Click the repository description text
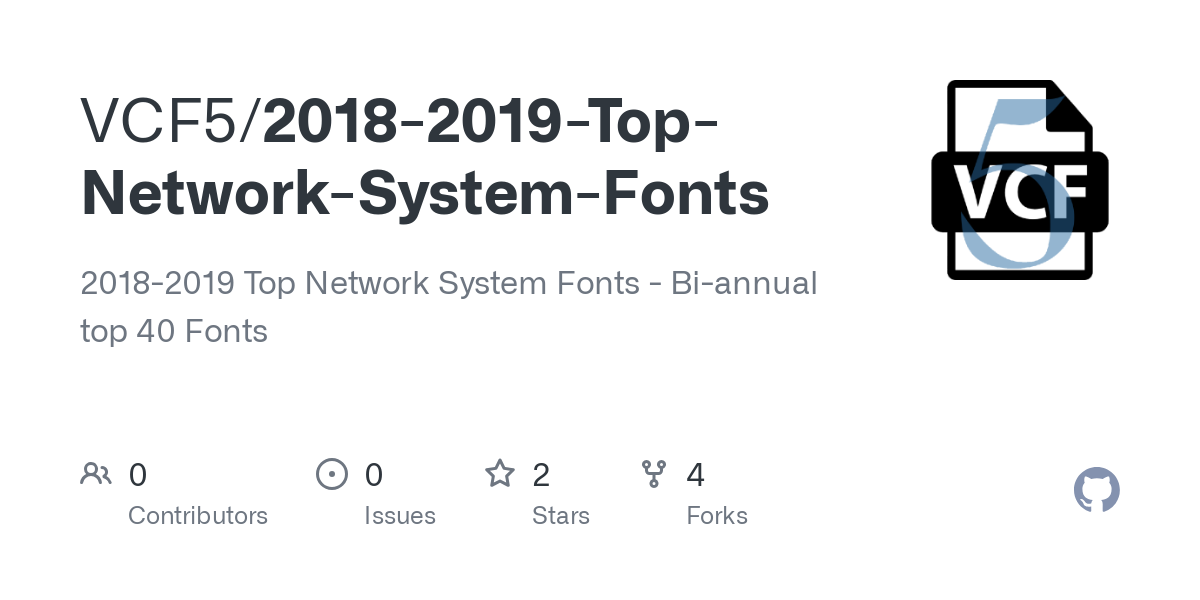The width and height of the screenshot is (1200, 600). pos(449,283)
